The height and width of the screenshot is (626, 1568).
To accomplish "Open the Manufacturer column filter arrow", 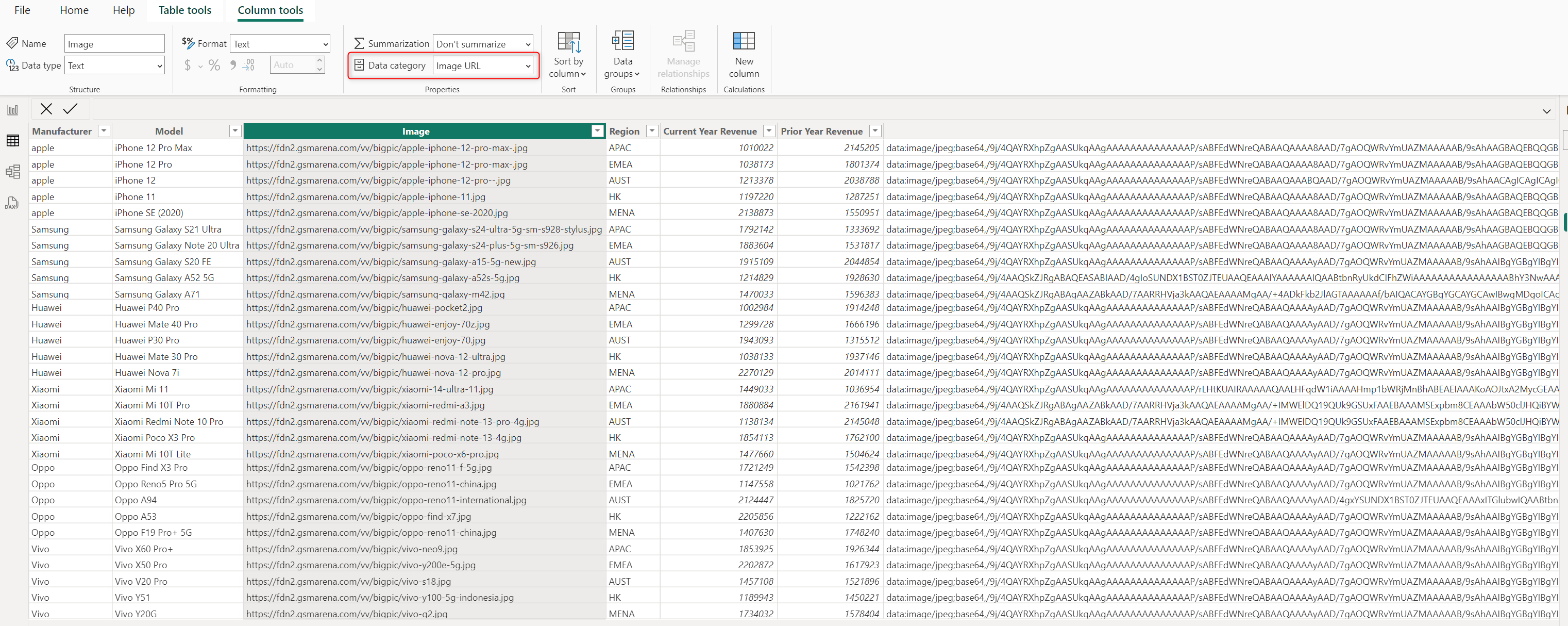I will (104, 131).
